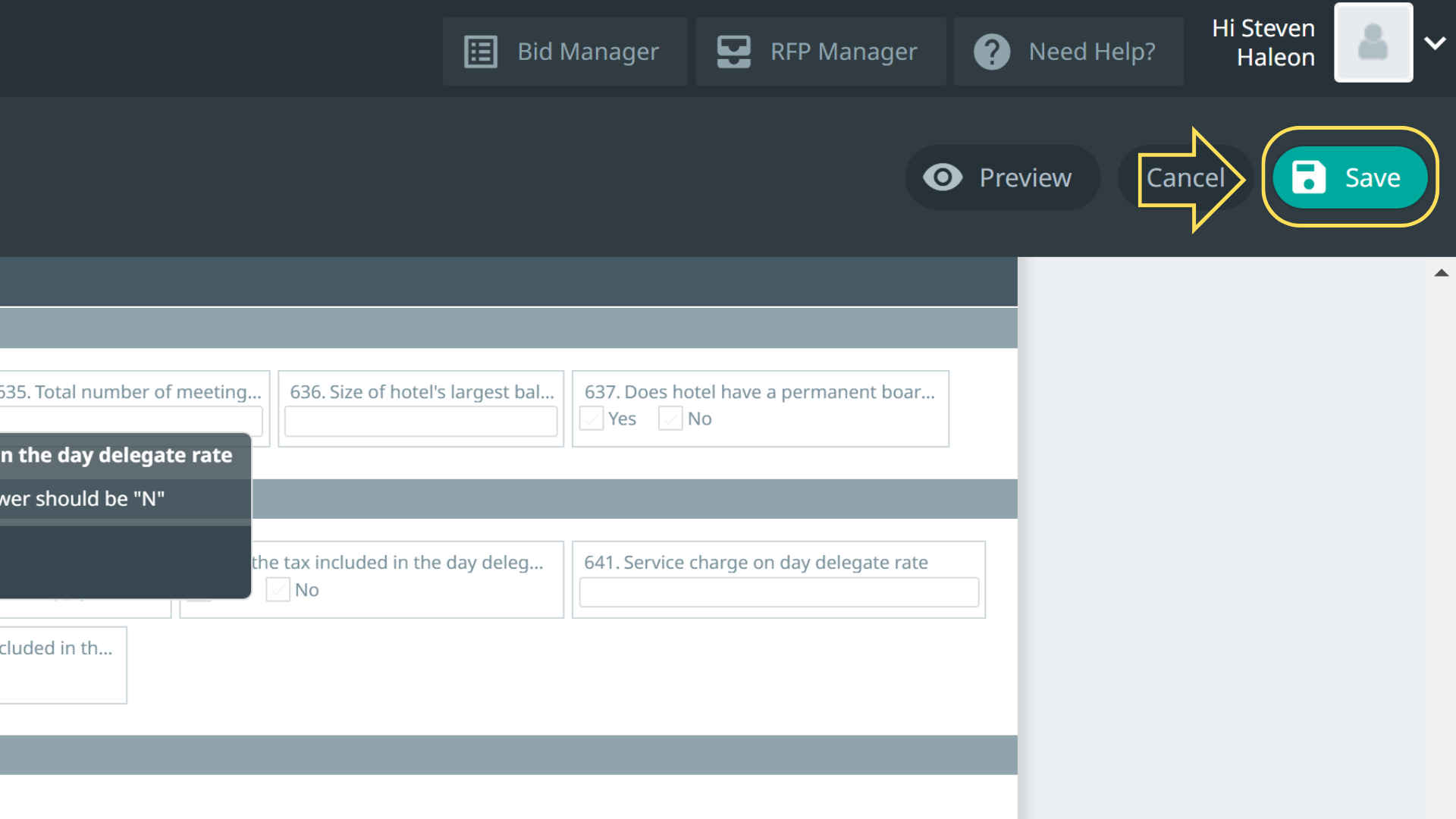Click the Cancel button

[x=1185, y=177]
